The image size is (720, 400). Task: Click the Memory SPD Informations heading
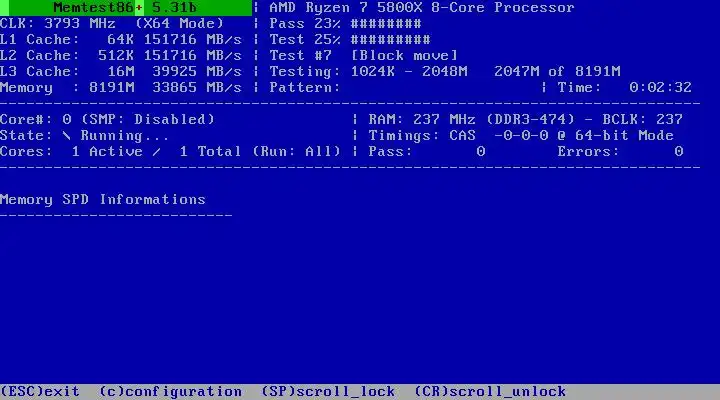tap(103, 199)
